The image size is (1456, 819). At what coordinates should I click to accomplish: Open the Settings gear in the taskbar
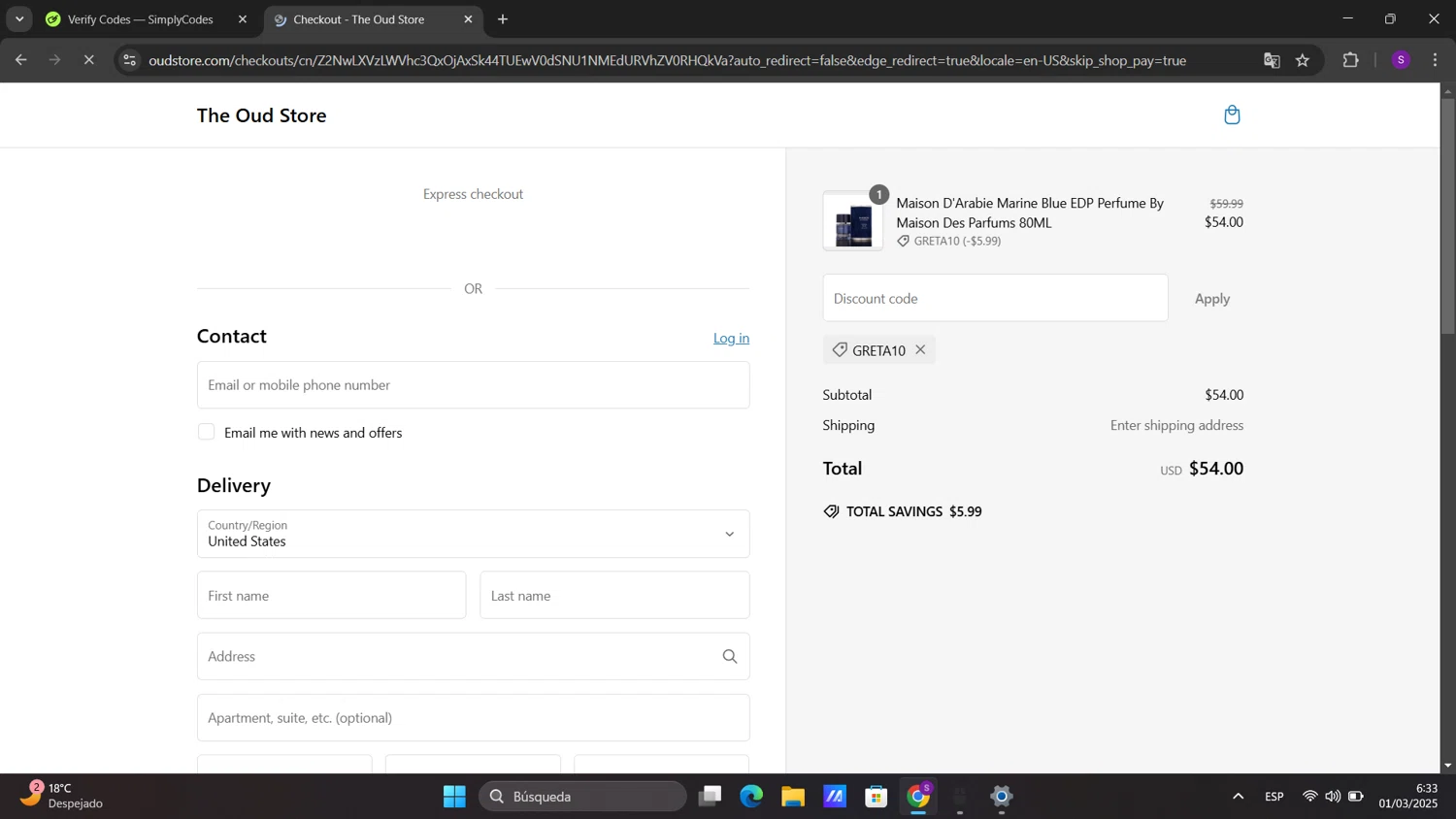(x=1002, y=797)
